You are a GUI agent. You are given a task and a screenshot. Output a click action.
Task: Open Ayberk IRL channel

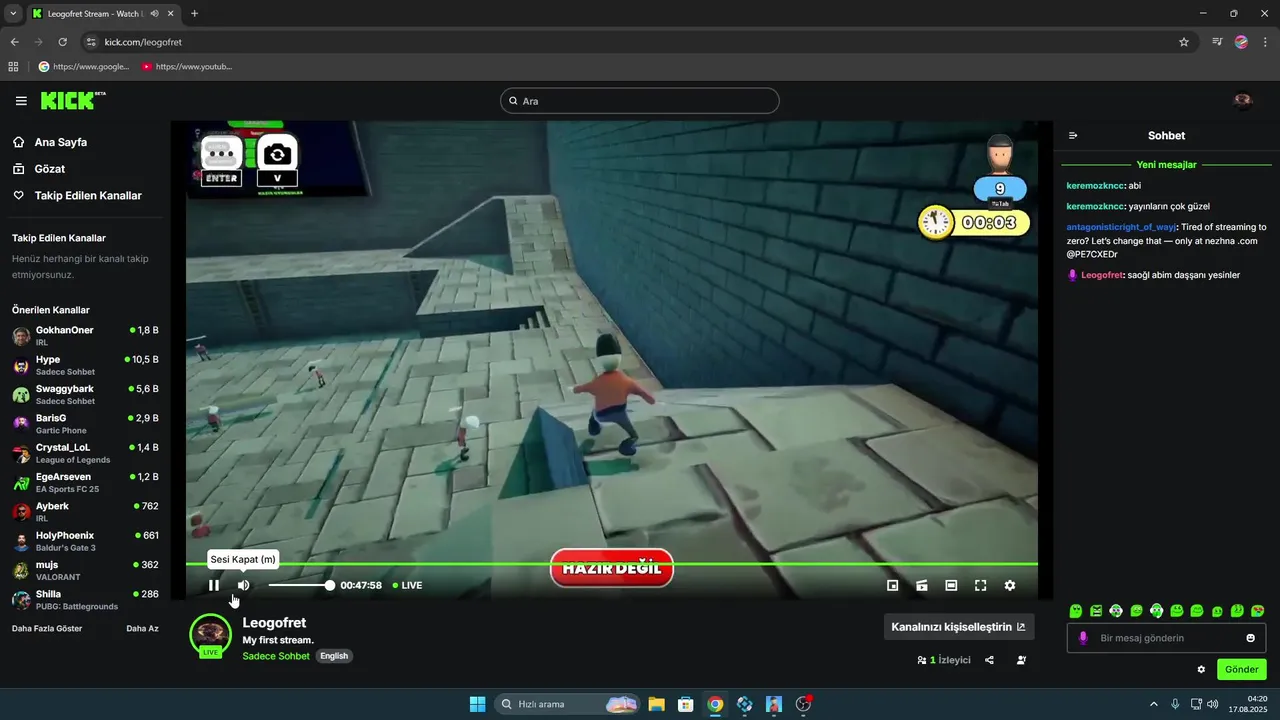(85, 512)
